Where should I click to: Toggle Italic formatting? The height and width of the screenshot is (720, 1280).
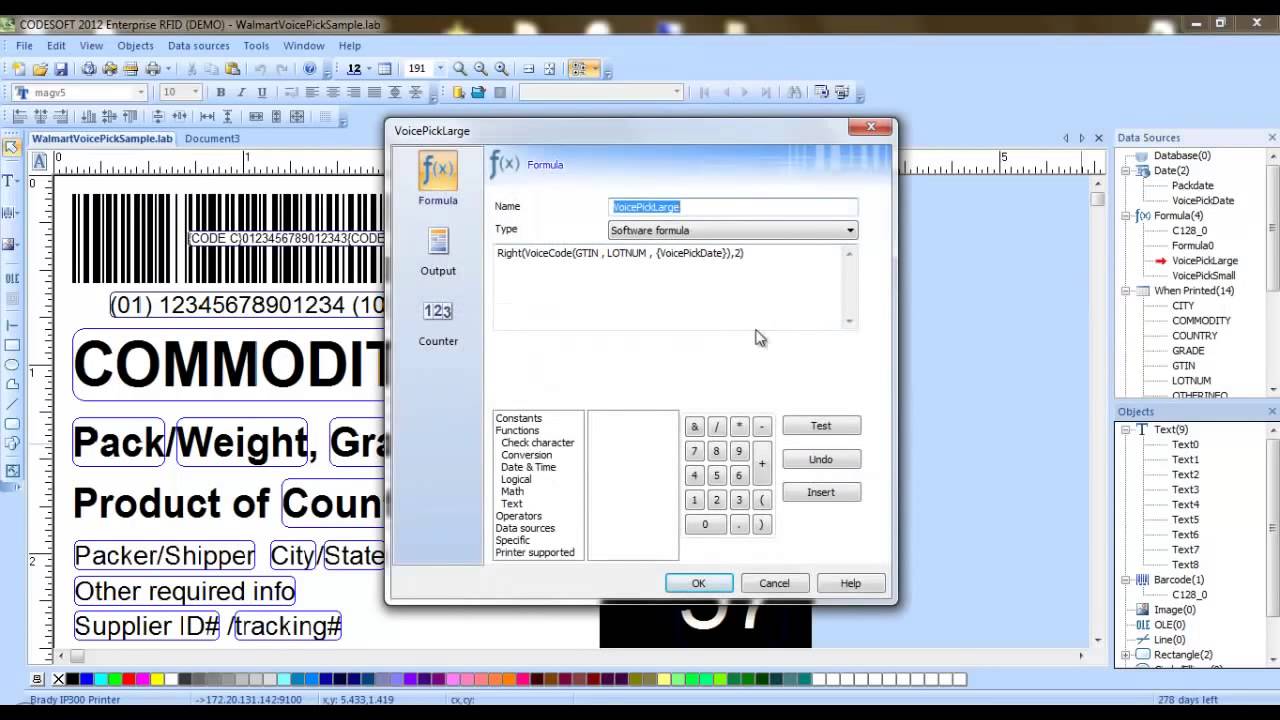coord(241,92)
